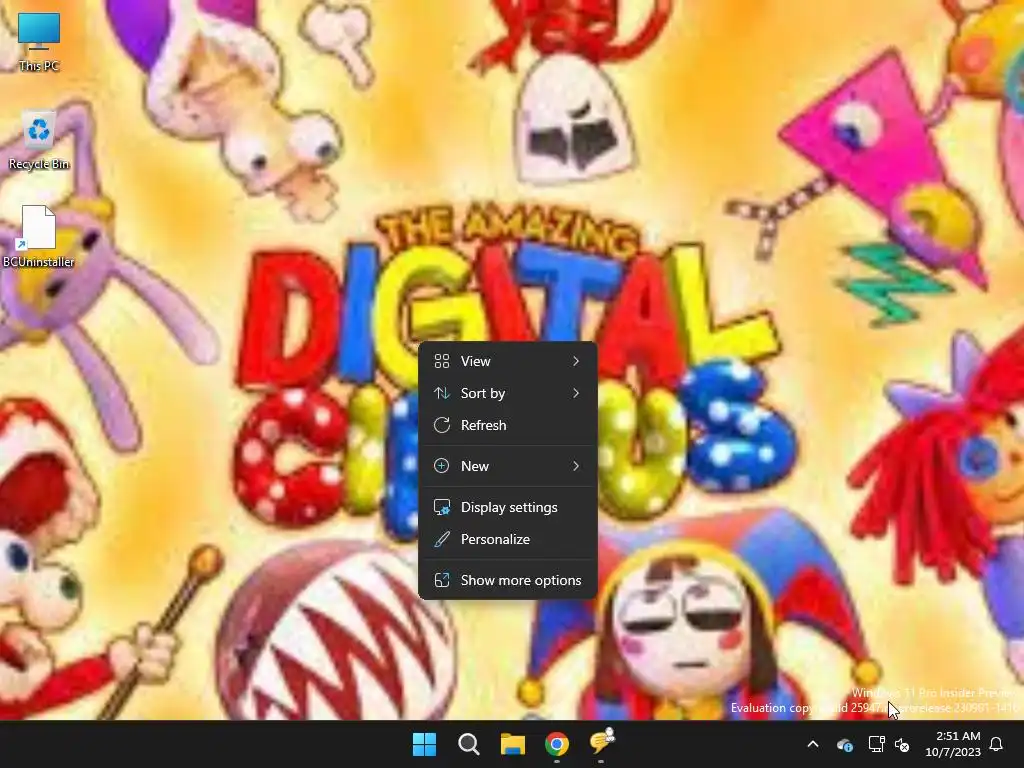Launch File Explorer from taskbar
1024x768 pixels.
click(x=513, y=744)
